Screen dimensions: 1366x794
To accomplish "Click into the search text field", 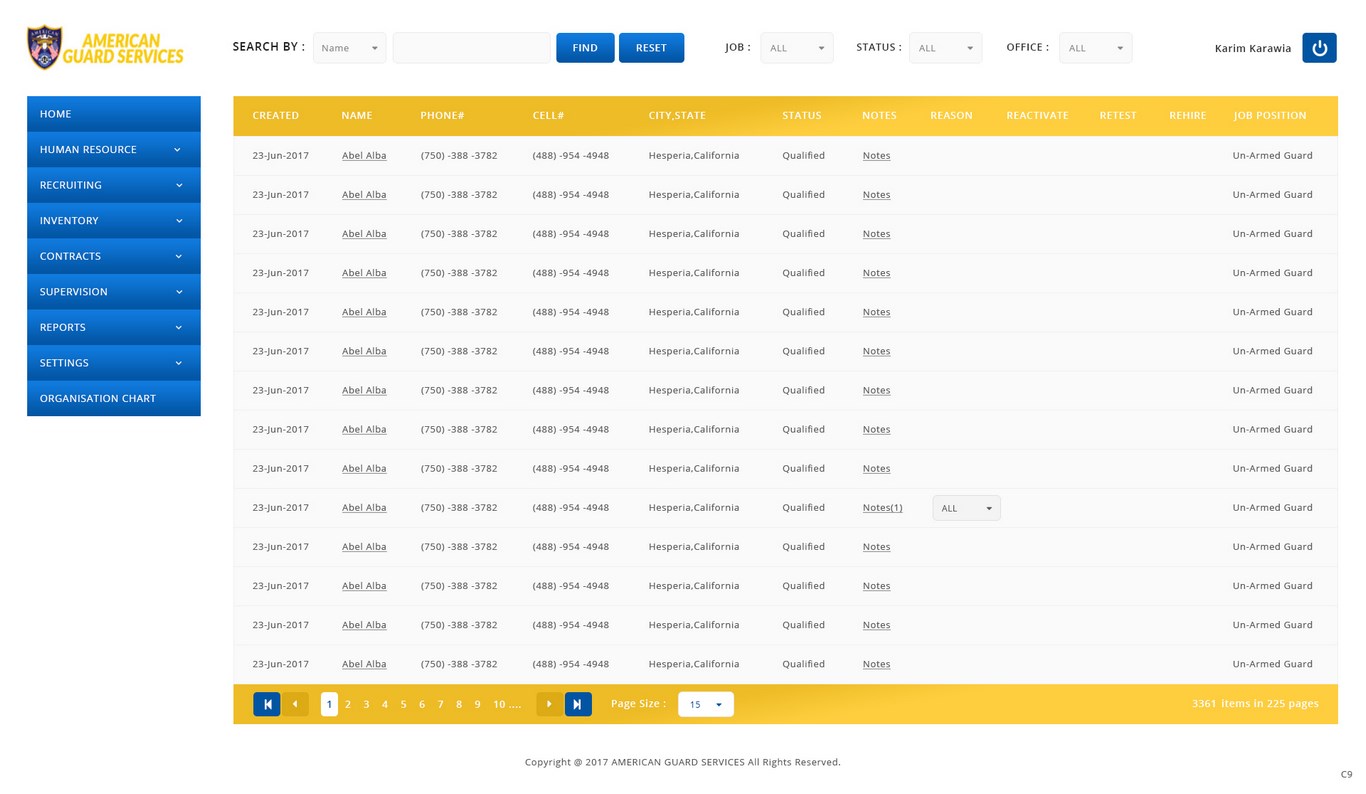I will [471, 48].
